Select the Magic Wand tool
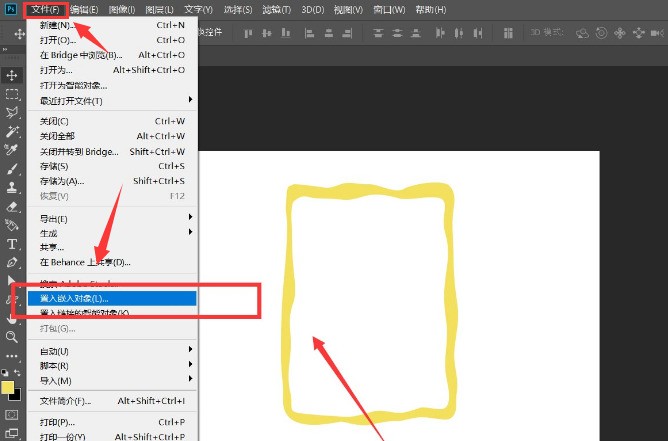 pos(12,131)
